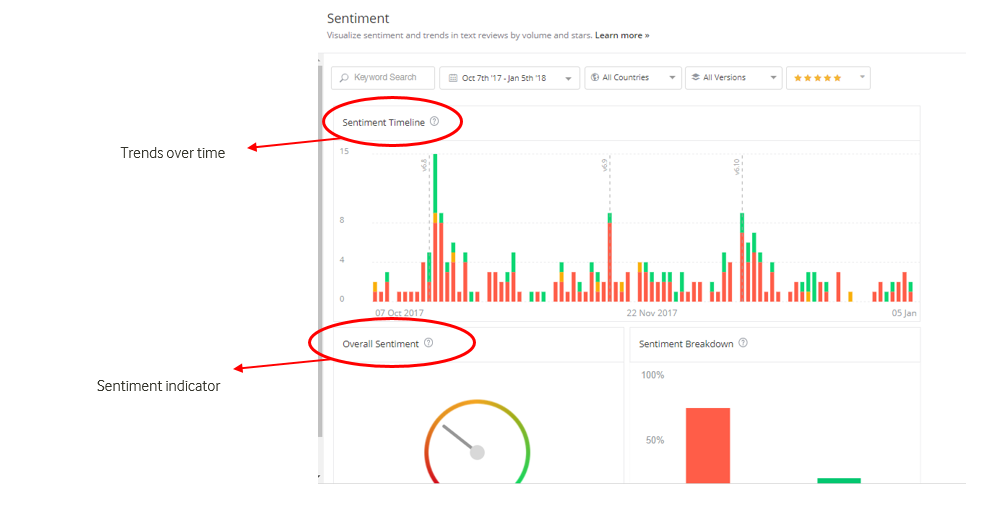The width and height of the screenshot is (996, 513).
Task: Click the v6.9 version marker on timeline
Action: pos(605,165)
